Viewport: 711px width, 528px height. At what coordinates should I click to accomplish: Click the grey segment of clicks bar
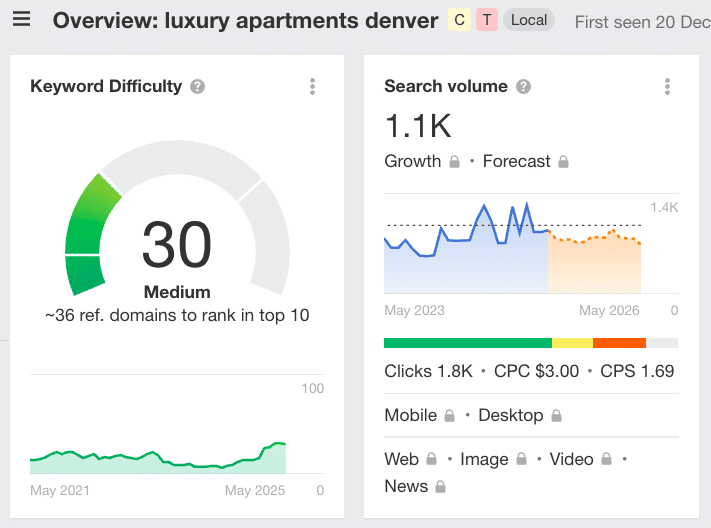tap(662, 343)
